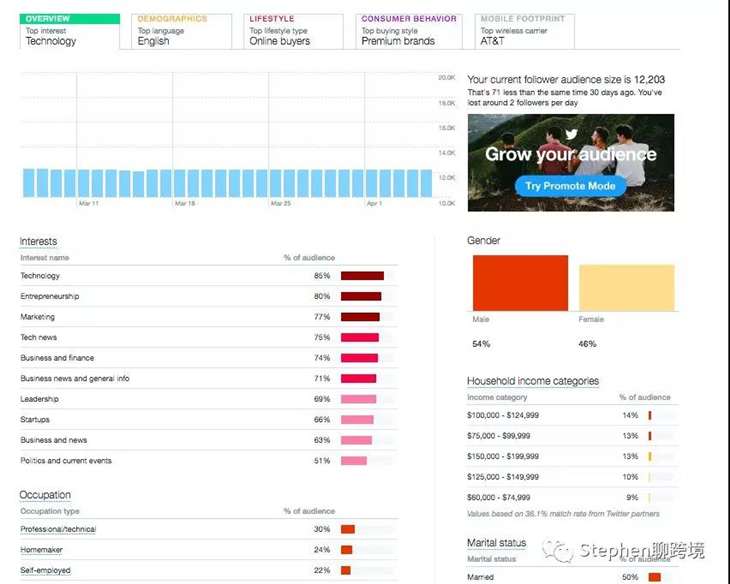Click the Homemaker occupation type link
Viewport: 730px width, 584px height.
click(x=41, y=550)
